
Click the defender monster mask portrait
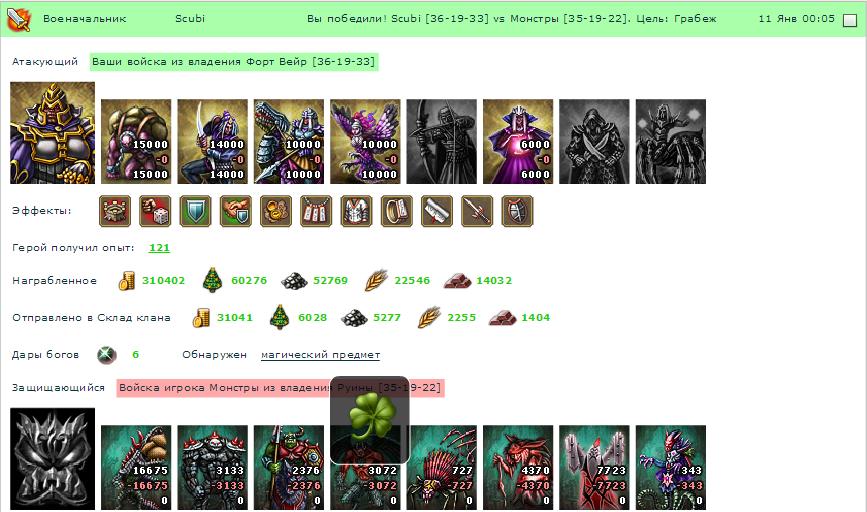[x=53, y=459]
